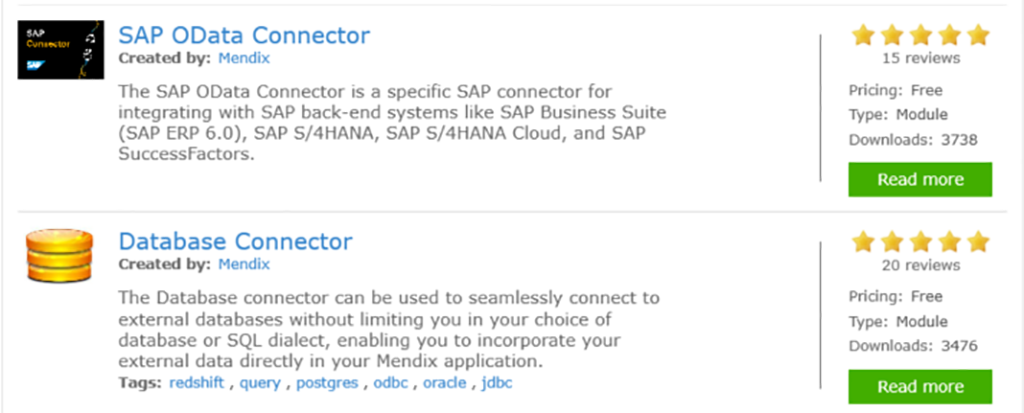Select the query tag

click(260, 382)
